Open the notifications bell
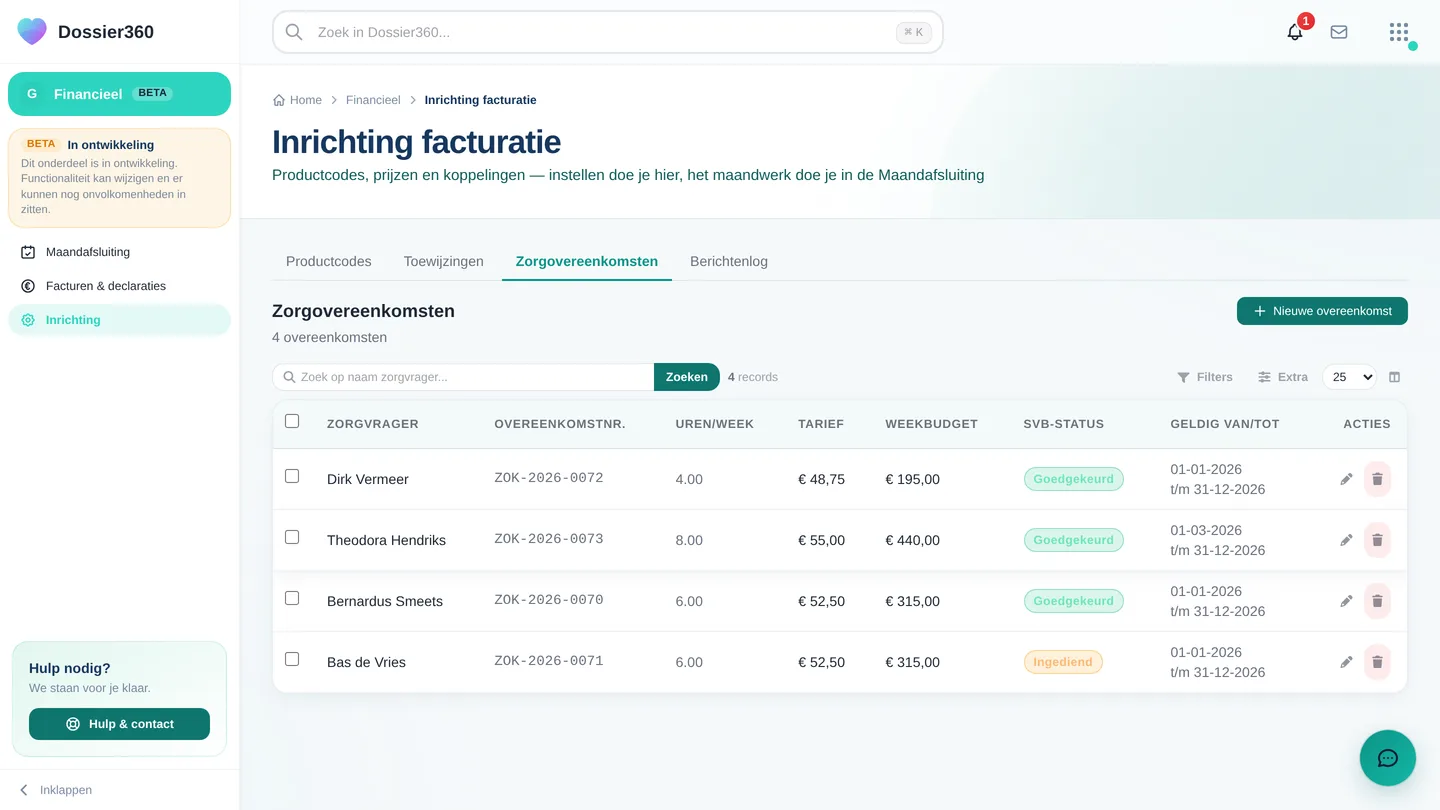Screen dimensions: 1440x810 [1295, 32]
